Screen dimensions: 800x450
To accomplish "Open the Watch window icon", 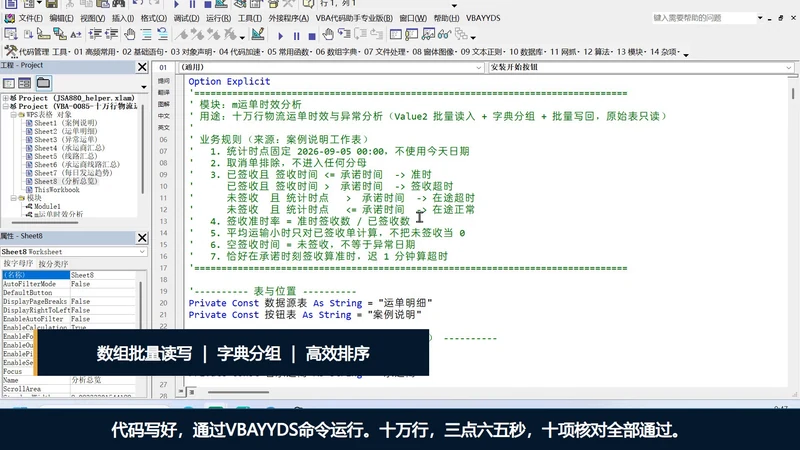I will (x=428, y=34).
